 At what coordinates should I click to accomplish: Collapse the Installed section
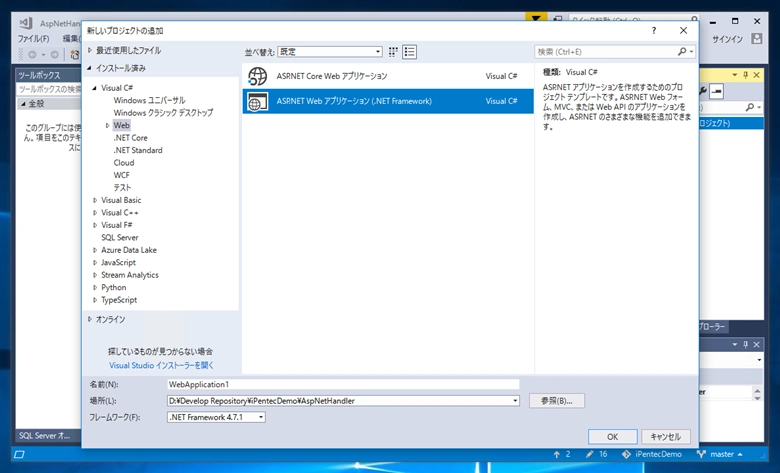tap(90, 68)
